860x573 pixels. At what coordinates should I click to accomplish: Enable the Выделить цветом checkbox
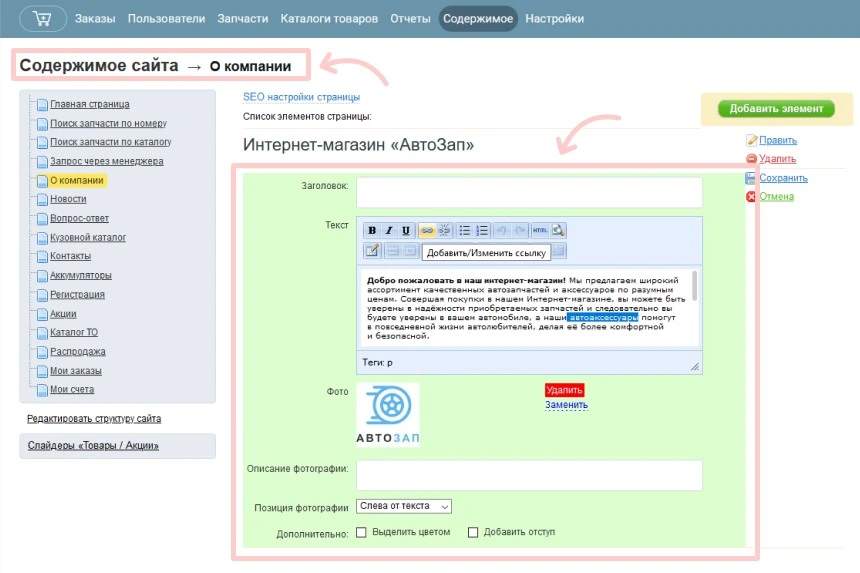(361, 532)
